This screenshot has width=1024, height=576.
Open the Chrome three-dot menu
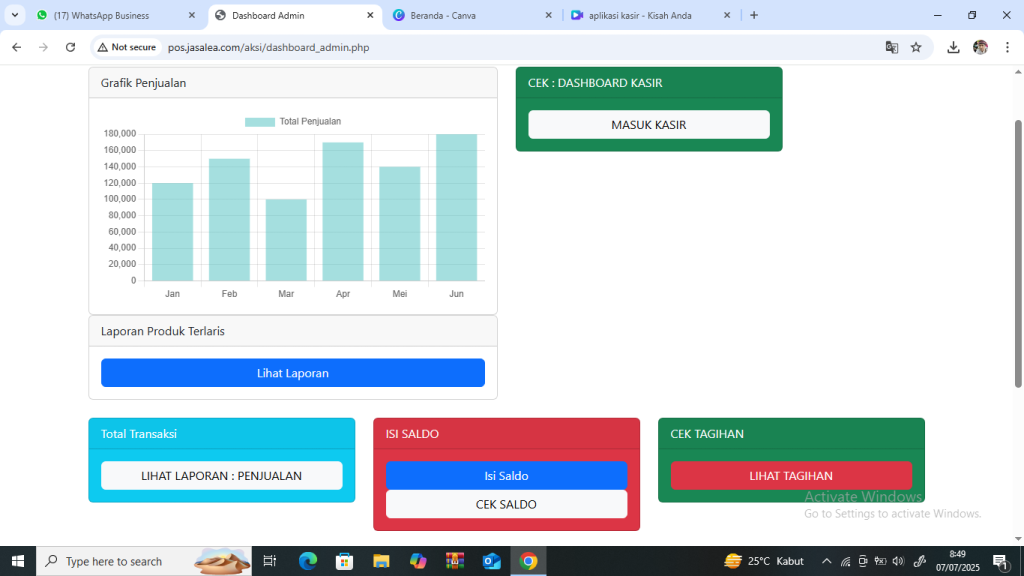point(1007,47)
